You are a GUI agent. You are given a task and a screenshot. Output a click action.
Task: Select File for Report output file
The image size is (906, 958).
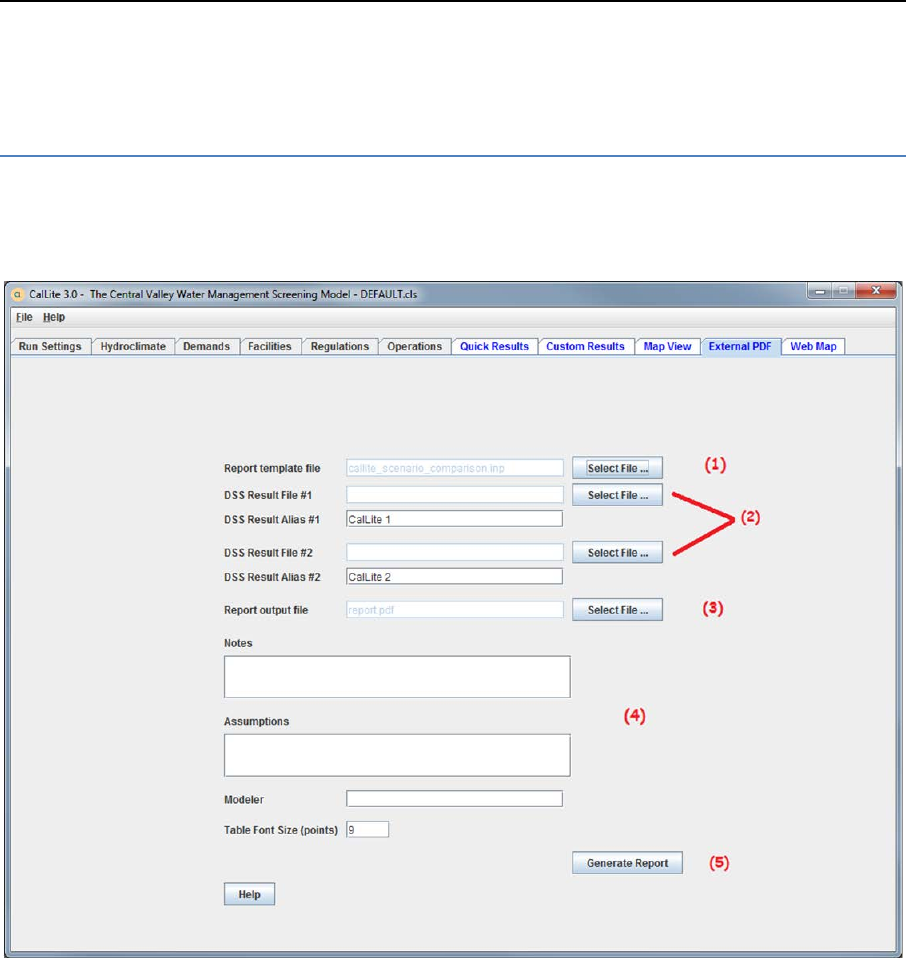(618, 610)
